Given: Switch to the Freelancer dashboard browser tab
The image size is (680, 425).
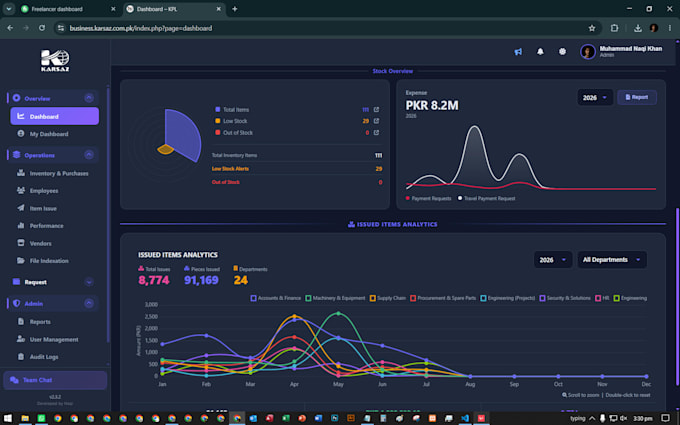Looking at the screenshot, I should coord(69,9).
